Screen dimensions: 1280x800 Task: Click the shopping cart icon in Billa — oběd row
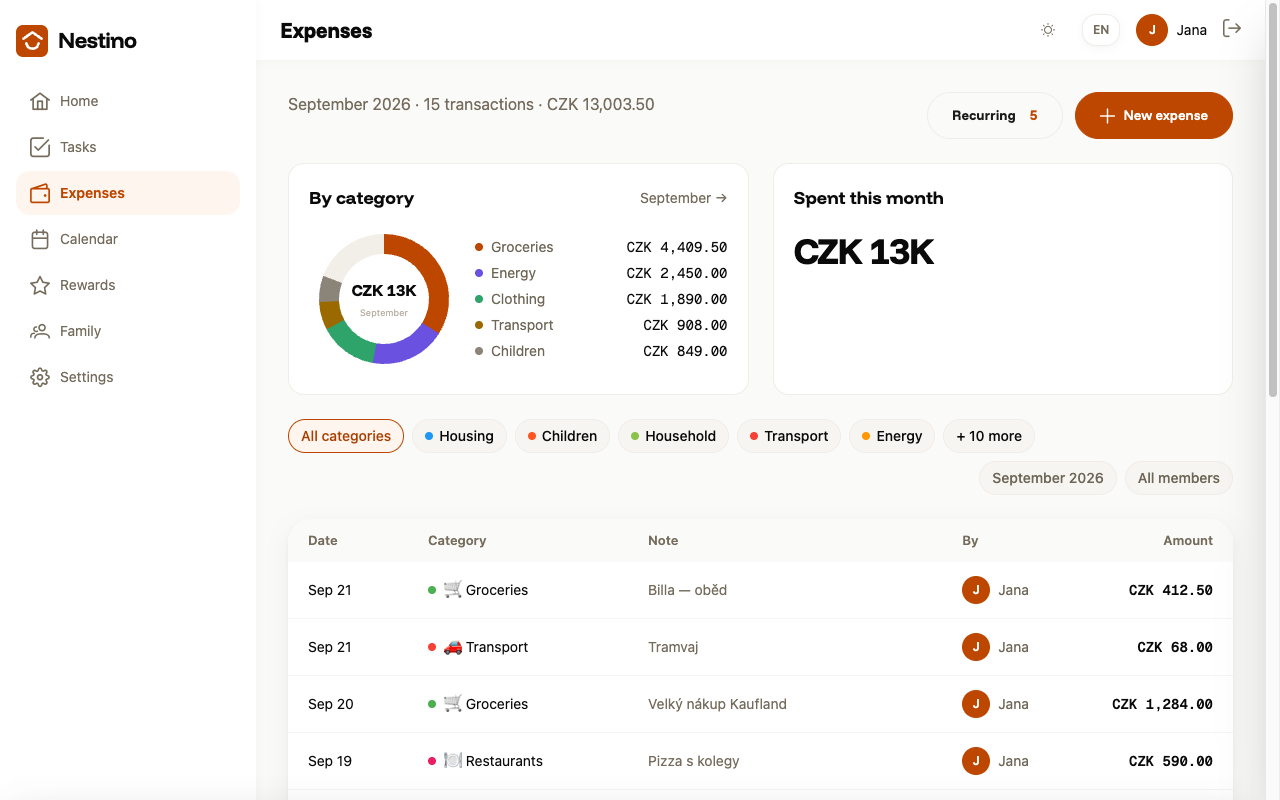453,590
